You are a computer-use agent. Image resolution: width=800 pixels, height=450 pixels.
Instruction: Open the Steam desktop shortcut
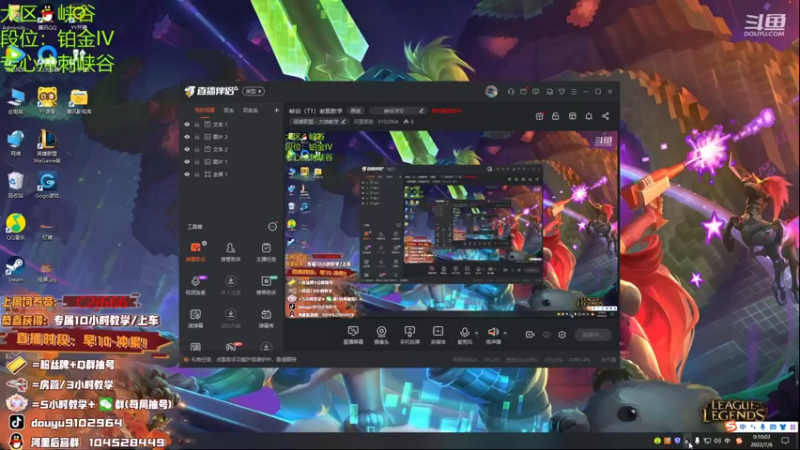[x=15, y=269]
